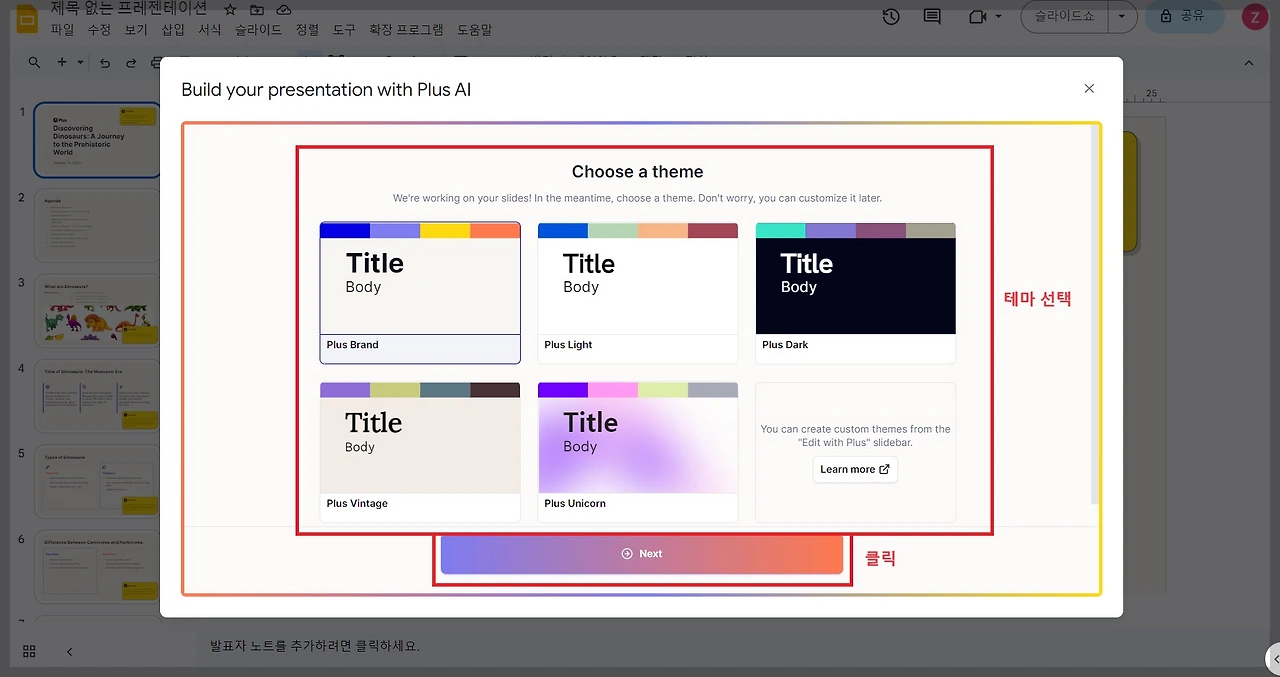1280x677 pixels.
Task: Expand the new slide dropdown arrow
Action: [80, 62]
